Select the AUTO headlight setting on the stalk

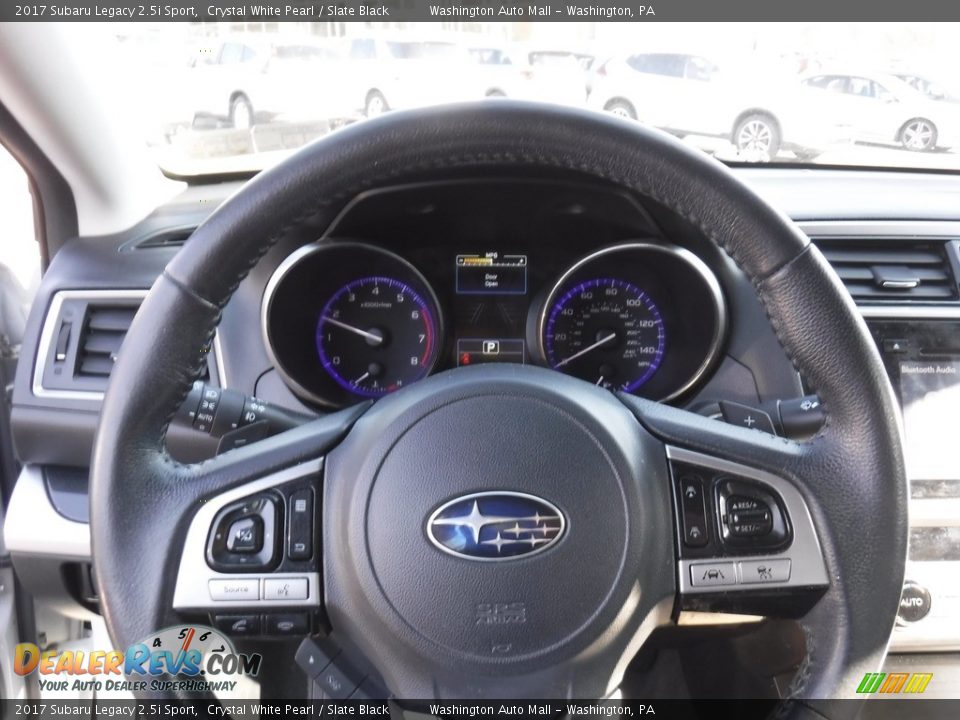coord(204,418)
